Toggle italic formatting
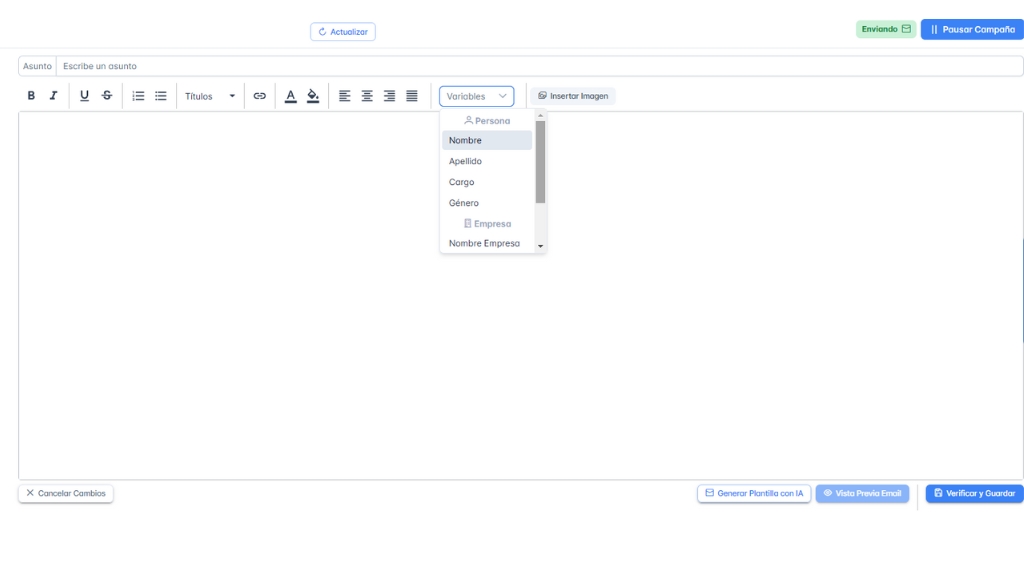This screenshot has height=576, width=1024. [54, 96]
